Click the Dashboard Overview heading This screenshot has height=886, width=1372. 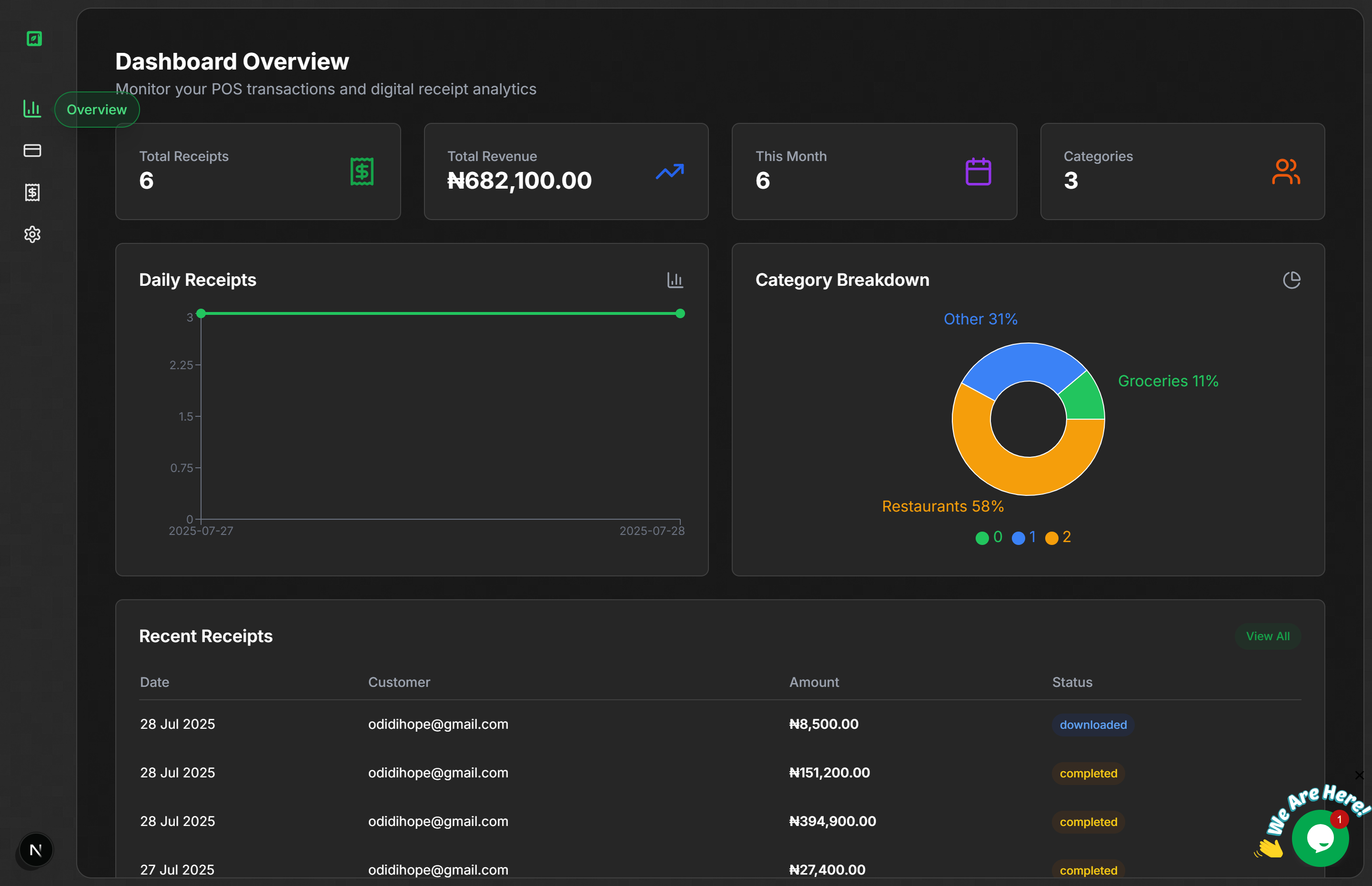click(x=232, y=61)
